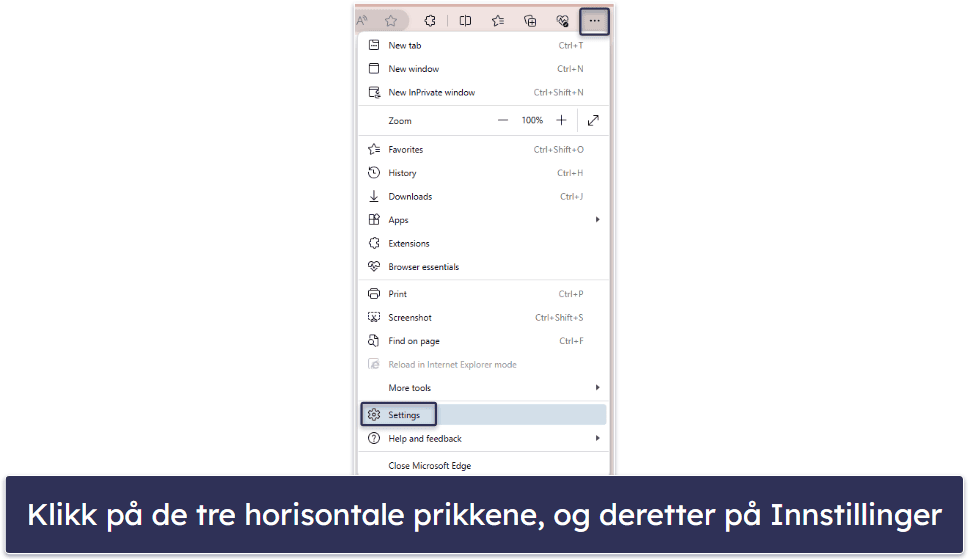
Task: Add page to favorites star icon
Action: [x=391, y=21]
